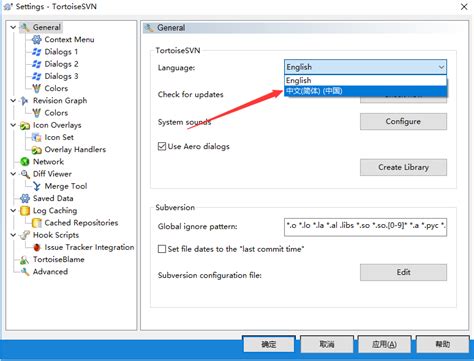Select Cached Repositories in settings tree
The width and height of the screenshot is (474, 361).
81,223
